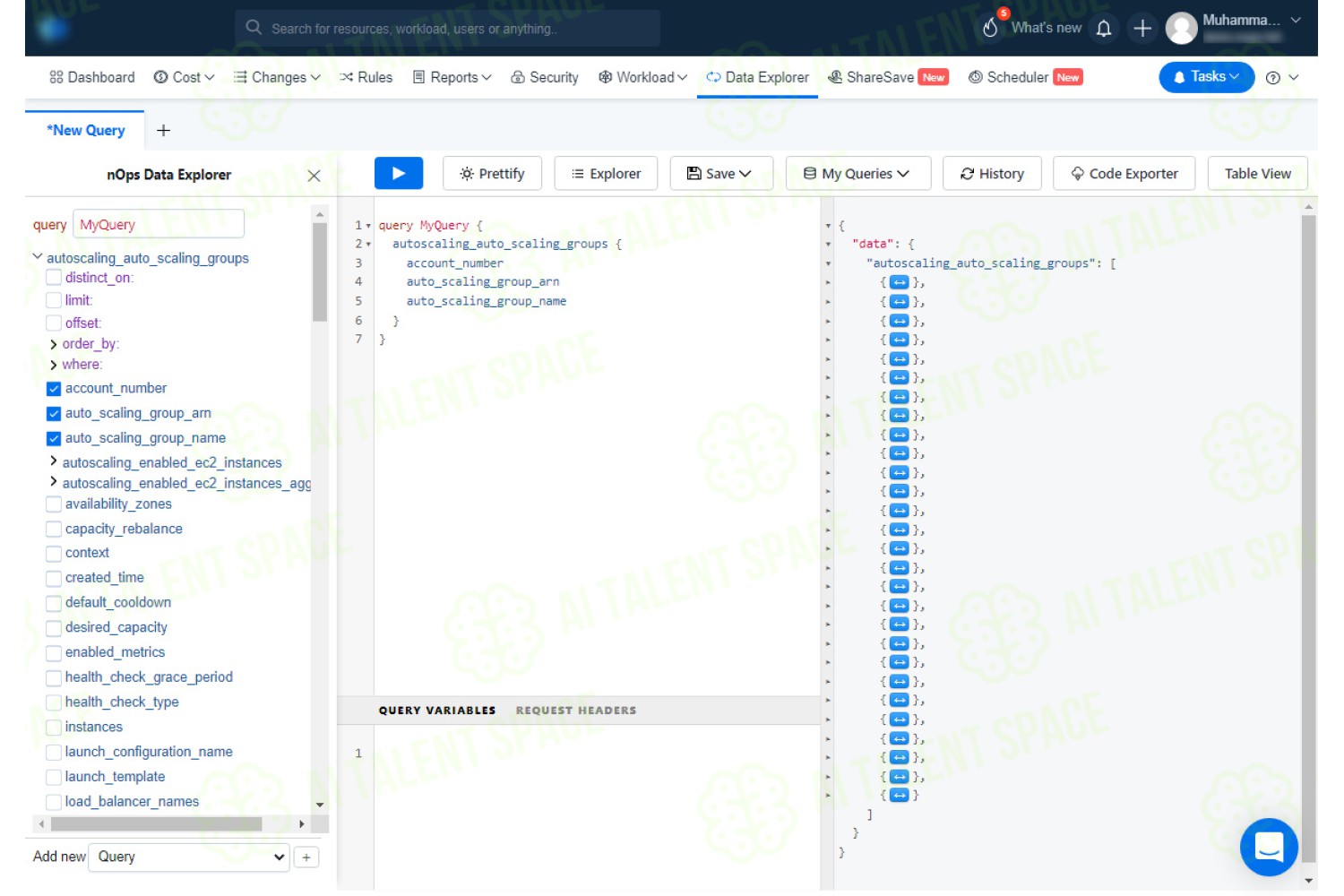1344x896 pixels.
Task: Open the Code Exporter
Action: click(x=1124, y=174)
